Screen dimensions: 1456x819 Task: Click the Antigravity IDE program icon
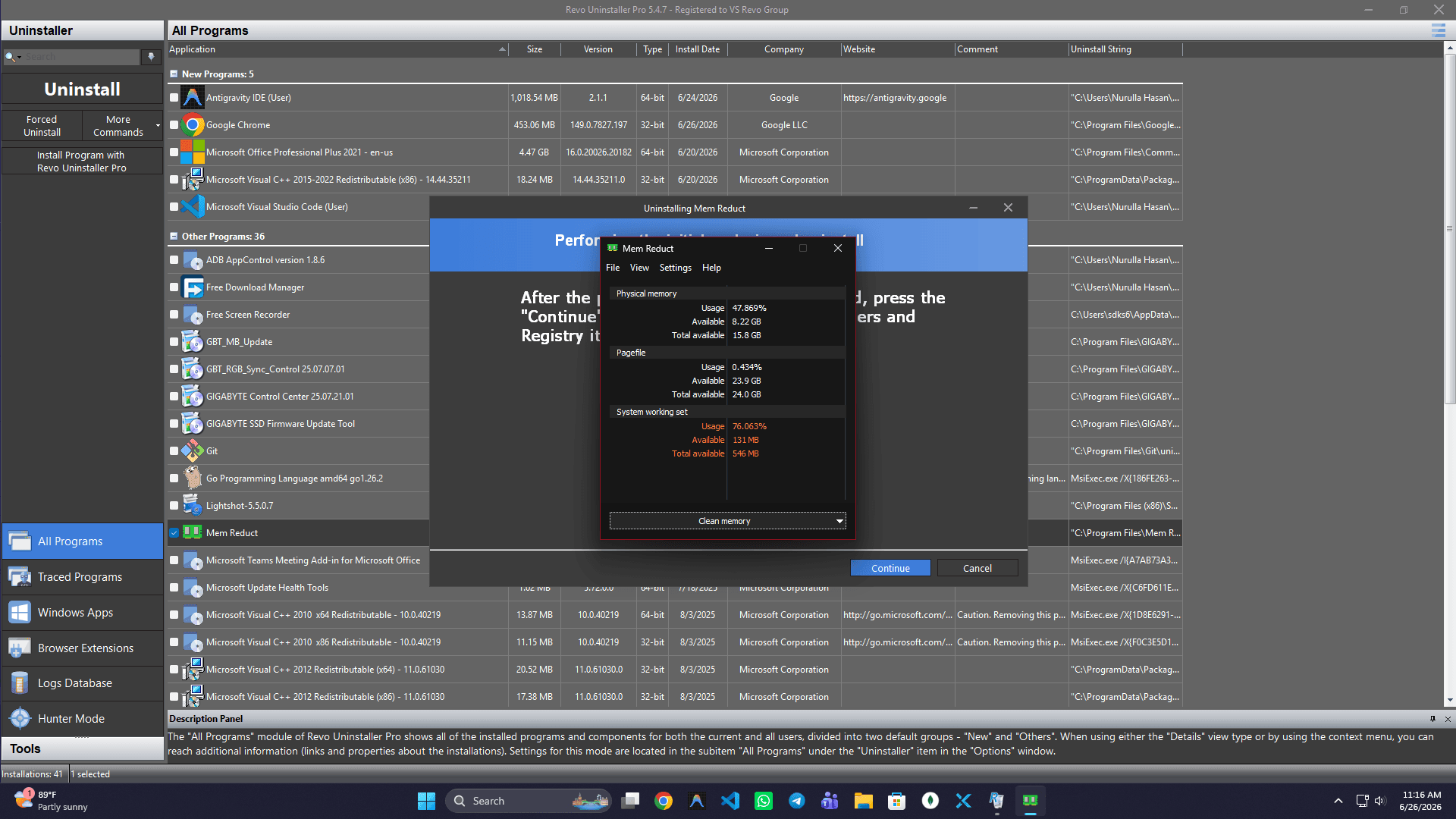click(x=193, y=98)
